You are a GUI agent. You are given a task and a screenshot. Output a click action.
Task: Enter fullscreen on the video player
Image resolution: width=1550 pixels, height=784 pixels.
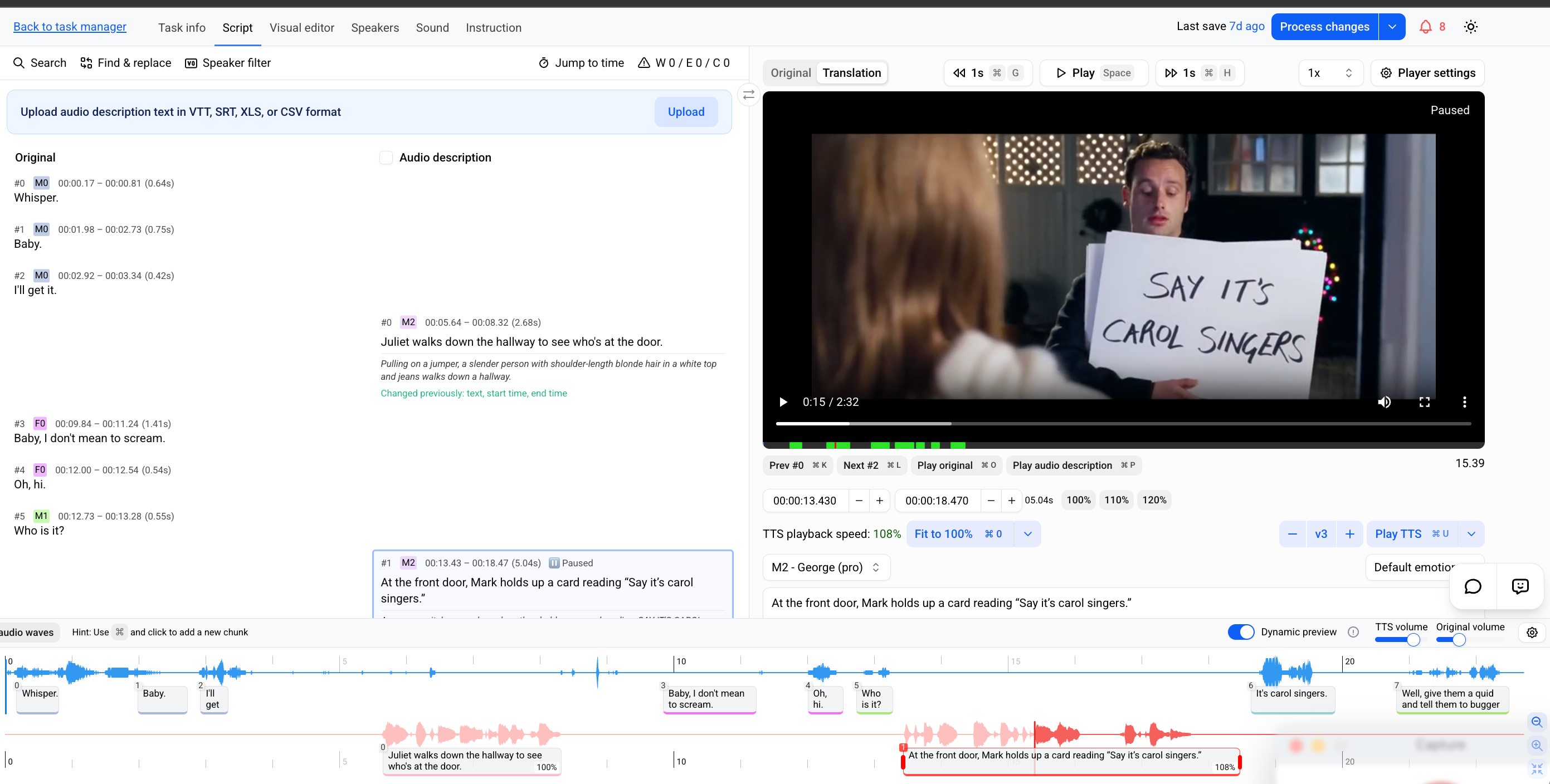(1424, 401)
